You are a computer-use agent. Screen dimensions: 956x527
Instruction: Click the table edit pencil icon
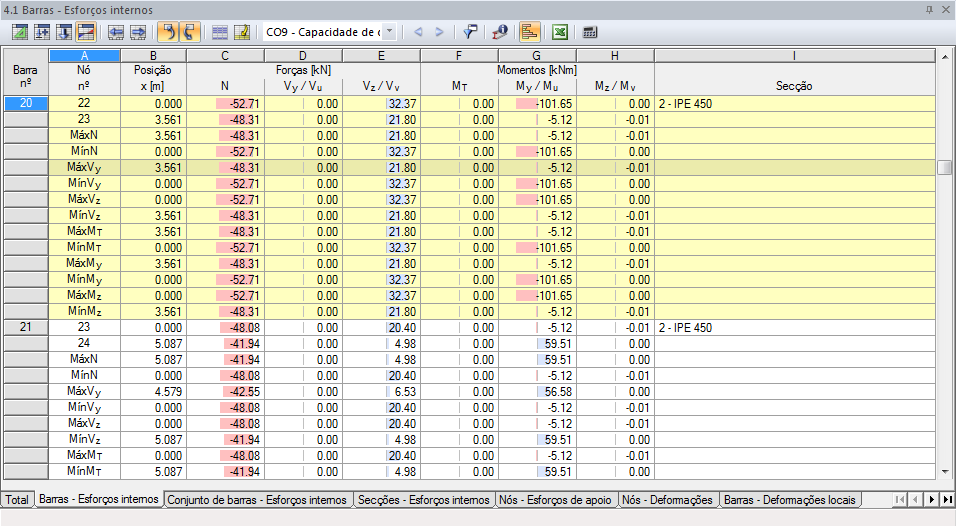[241, 32]
